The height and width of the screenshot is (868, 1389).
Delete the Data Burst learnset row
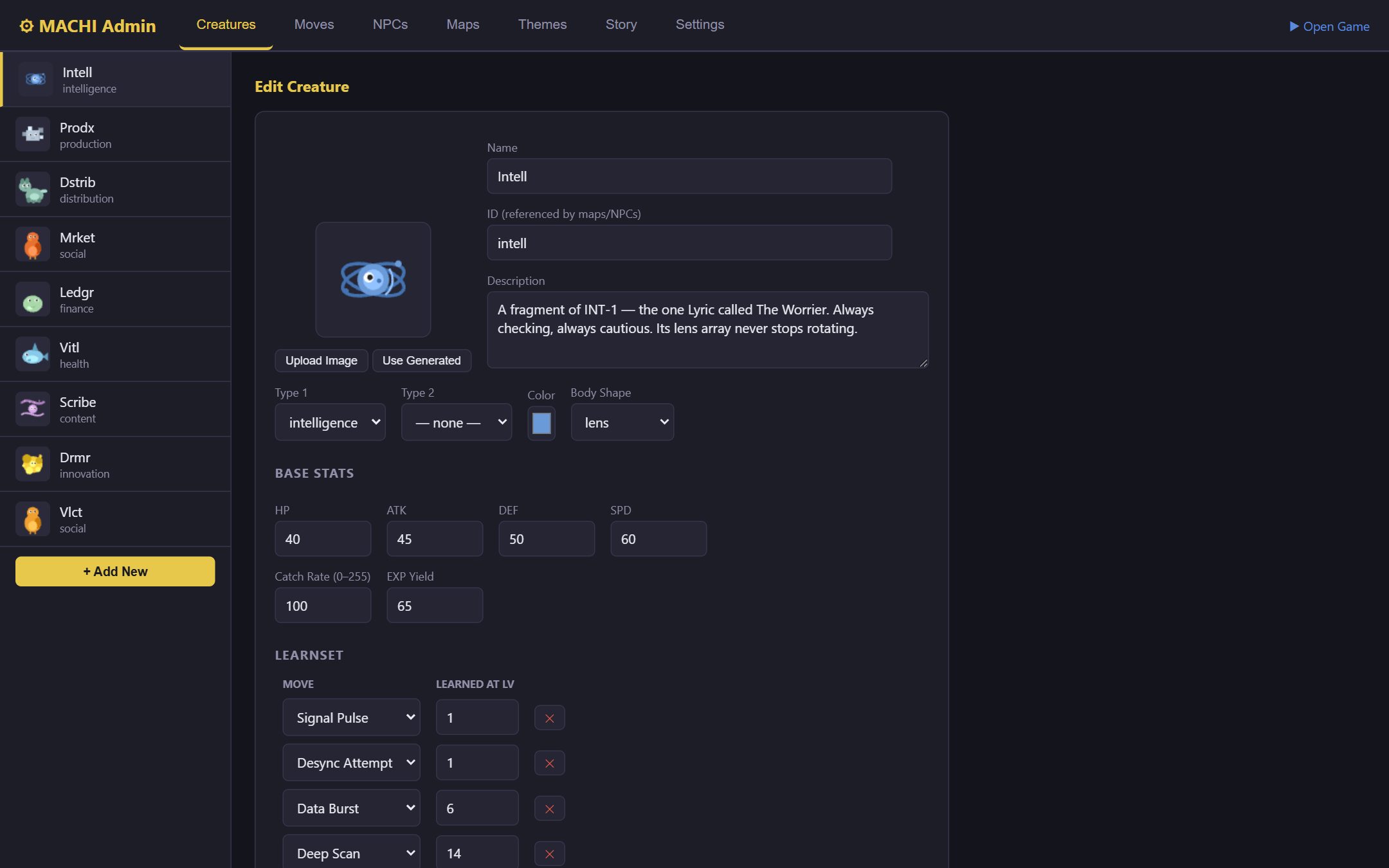click(550, 809)
